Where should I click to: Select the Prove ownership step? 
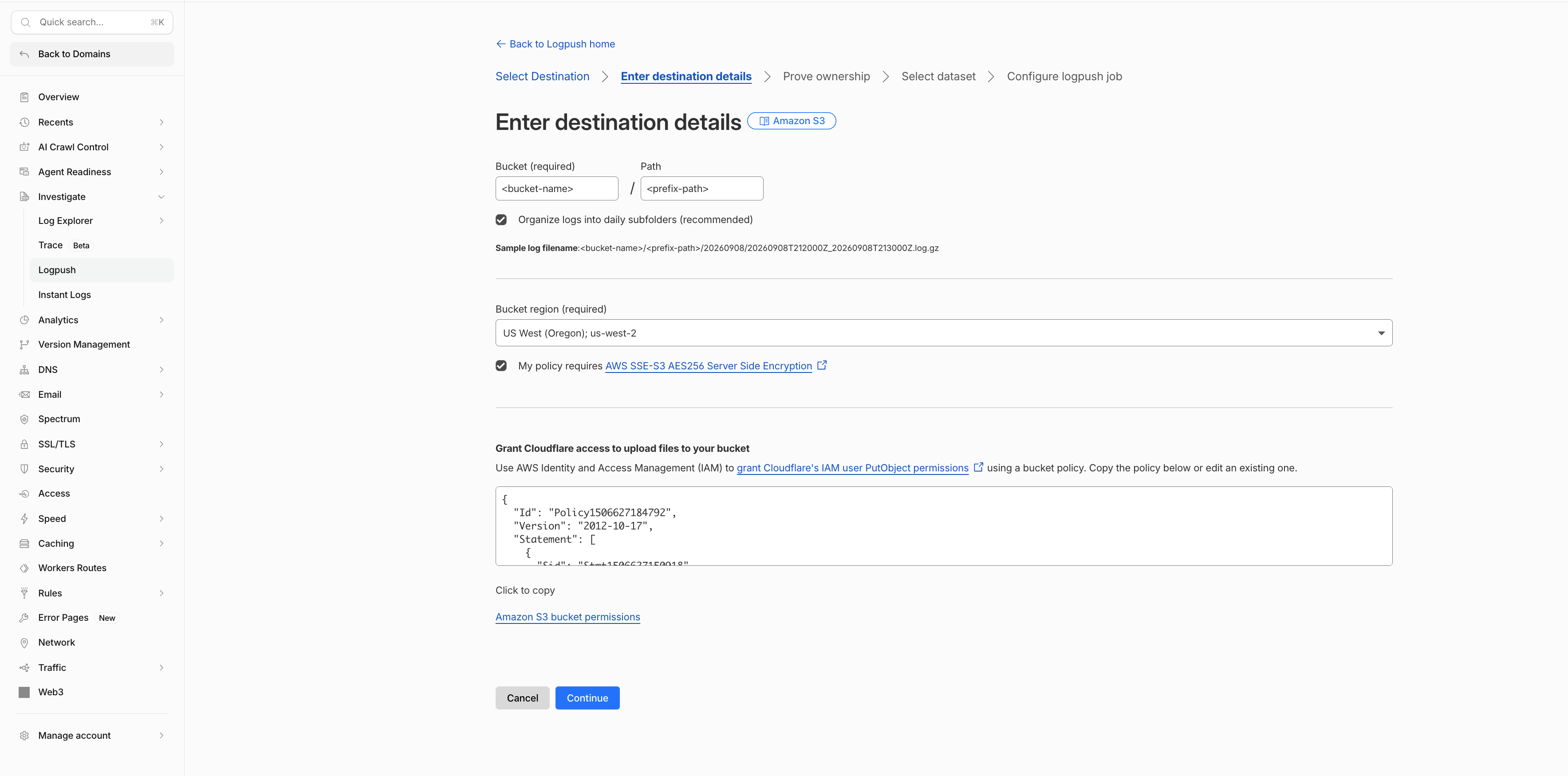point(826,77)
